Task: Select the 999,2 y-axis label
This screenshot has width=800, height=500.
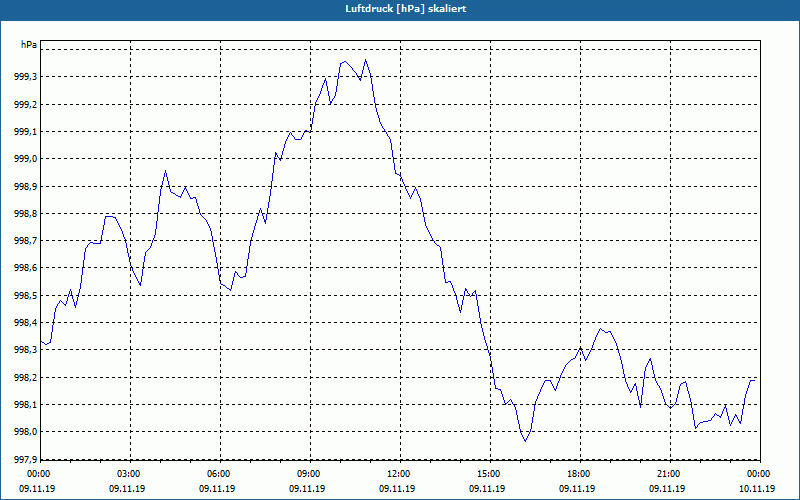Action: tap(27, 105)
